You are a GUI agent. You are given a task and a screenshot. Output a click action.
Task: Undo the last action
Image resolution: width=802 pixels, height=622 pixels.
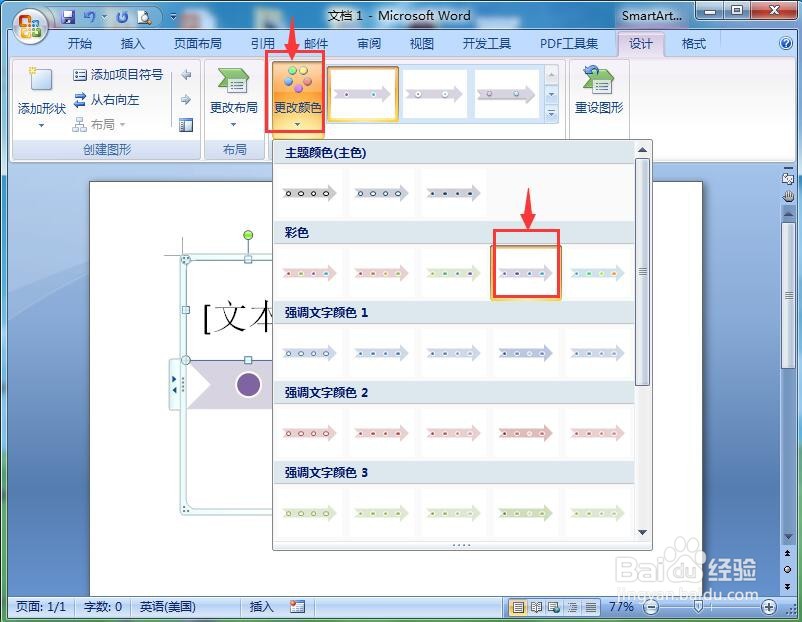(x=89, y=17)
